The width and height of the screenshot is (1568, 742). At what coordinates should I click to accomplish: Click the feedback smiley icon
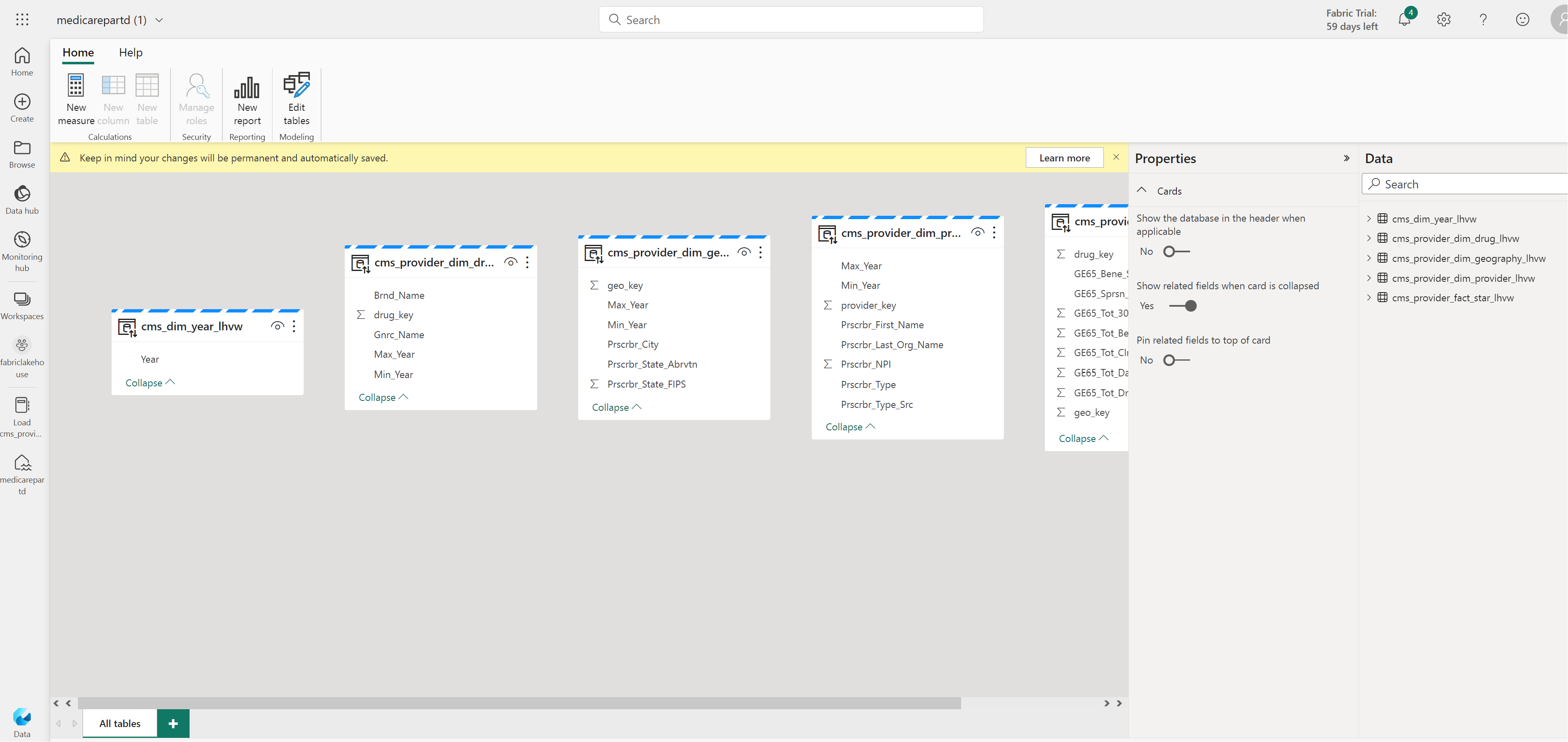pos(1522,20)
